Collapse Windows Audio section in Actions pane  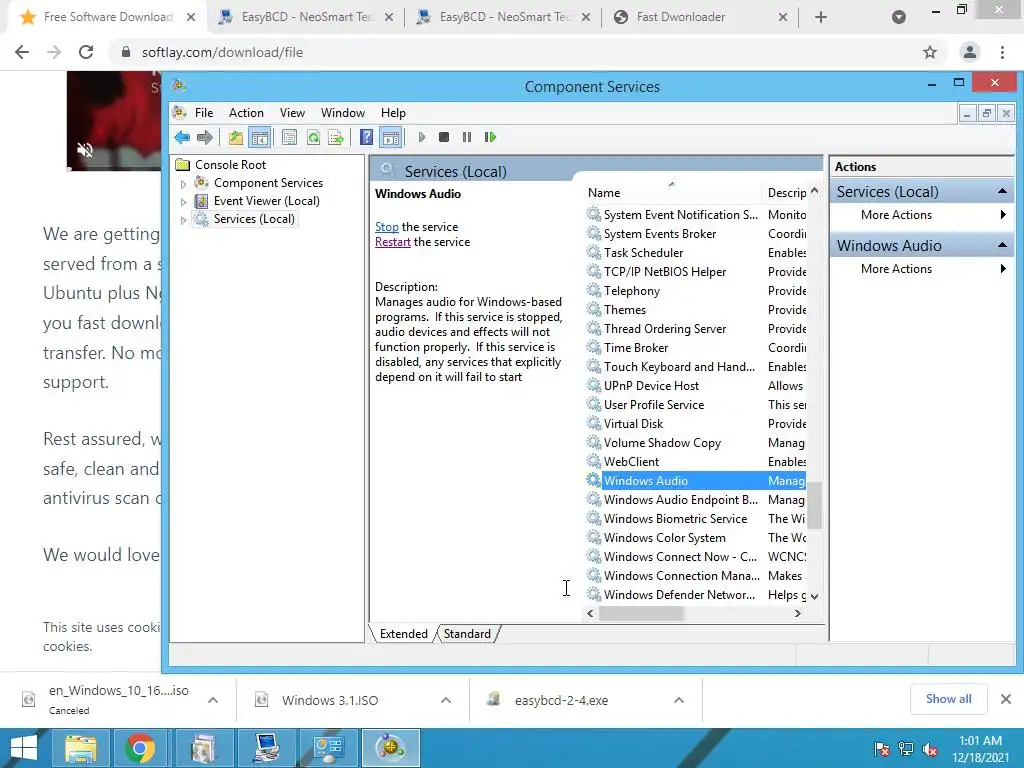[1002, 246]
